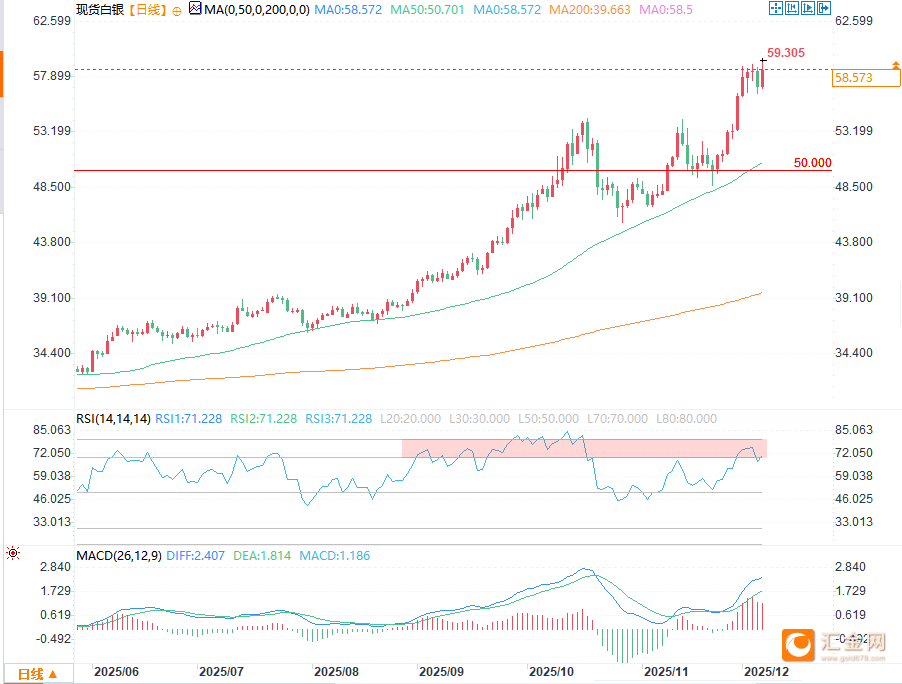Click the MA0:58.572 blue value label
902x684 pixels.
(x=348, y=10)
